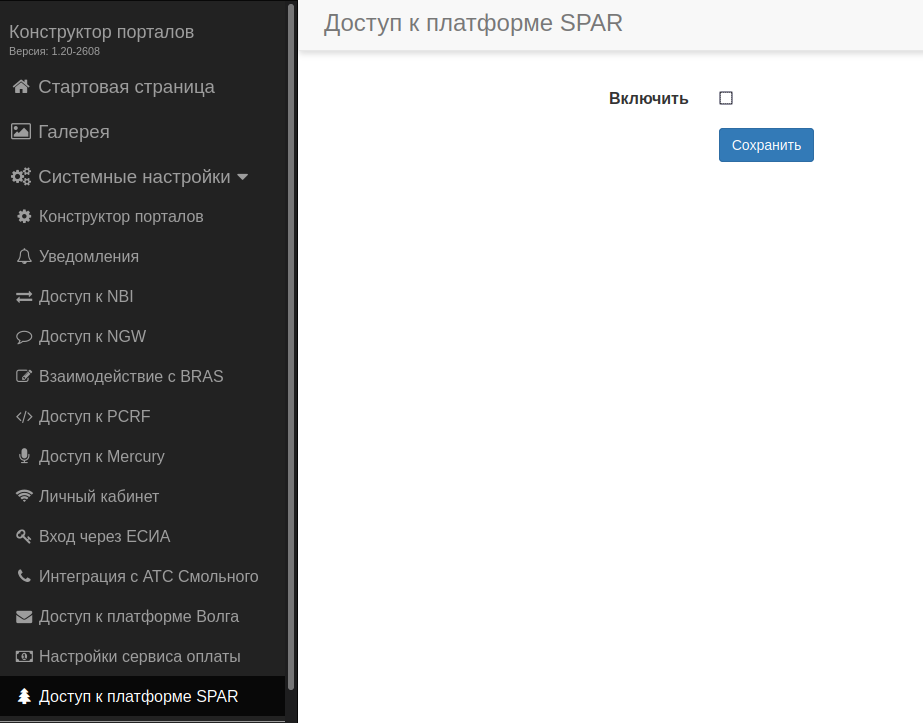Click the home icon beside Стартовая страница
This screenshot has width=923, height=723.
click(x=21, y=87)
